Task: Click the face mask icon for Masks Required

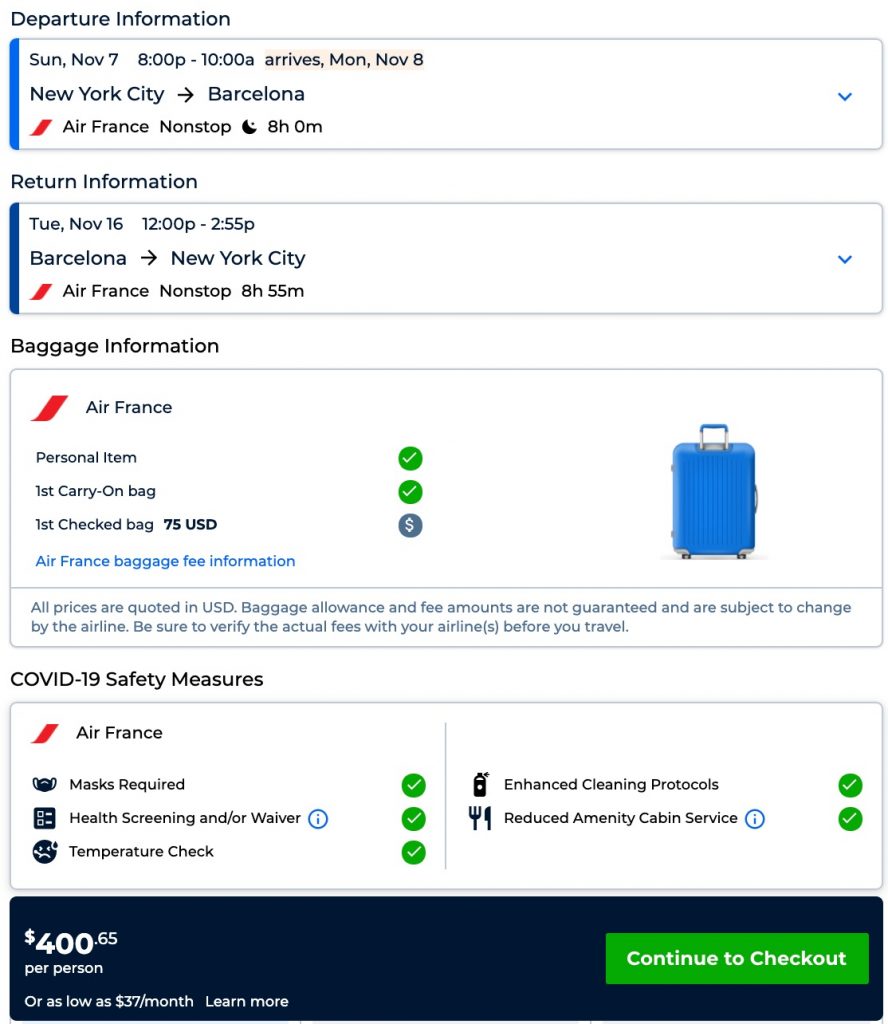Action: (x=44, y=785)
